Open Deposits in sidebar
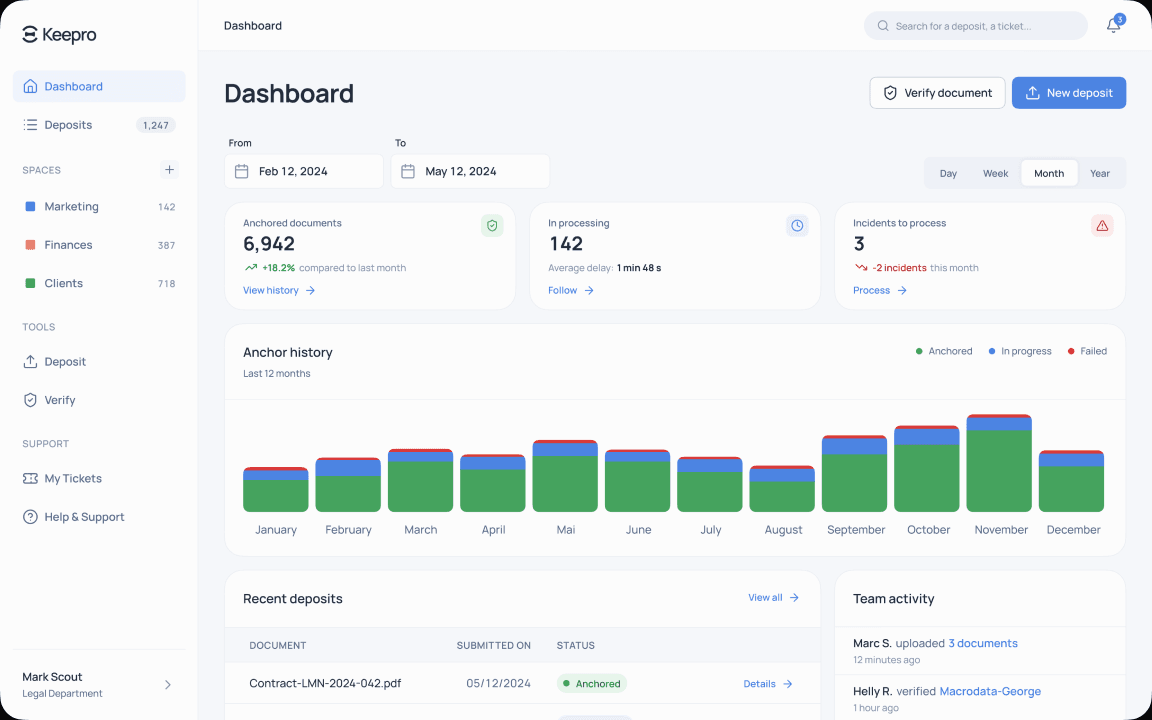The width and height of the screenshot is (1152, 720). click(99, 125)
